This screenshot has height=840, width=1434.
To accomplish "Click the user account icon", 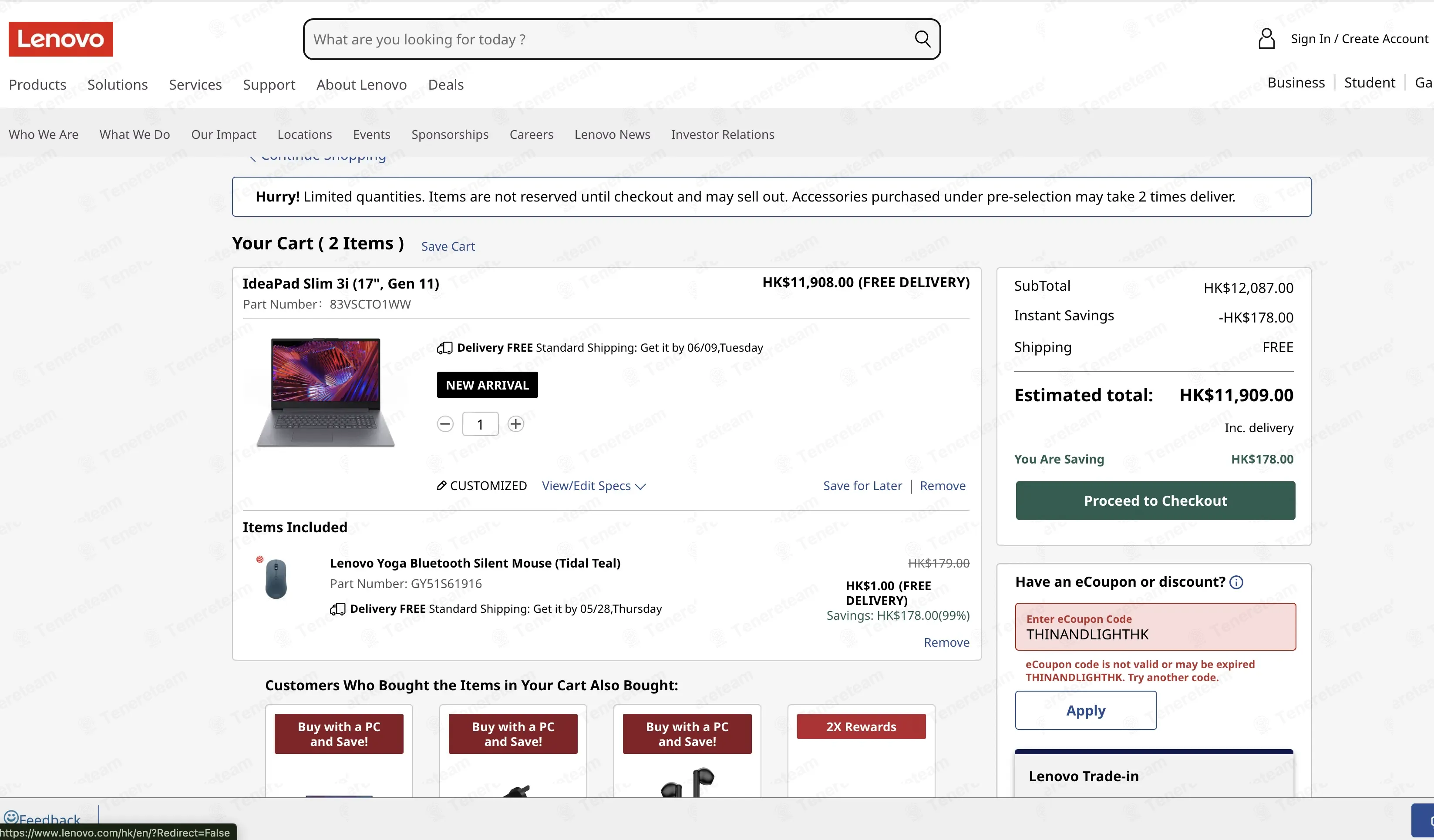I will click(x=1266, y=39).
